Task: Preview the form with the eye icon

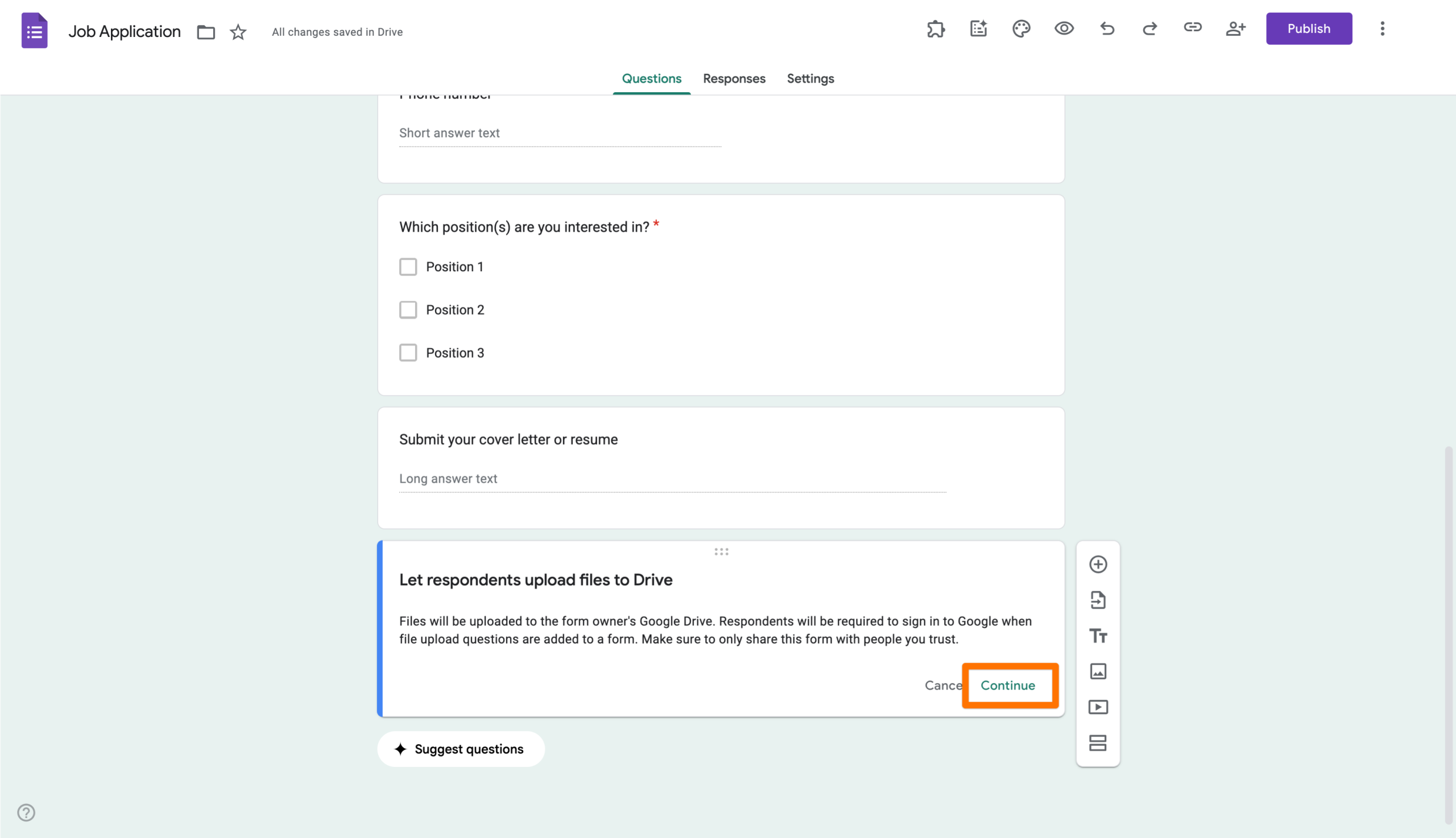Action: 1064,28
